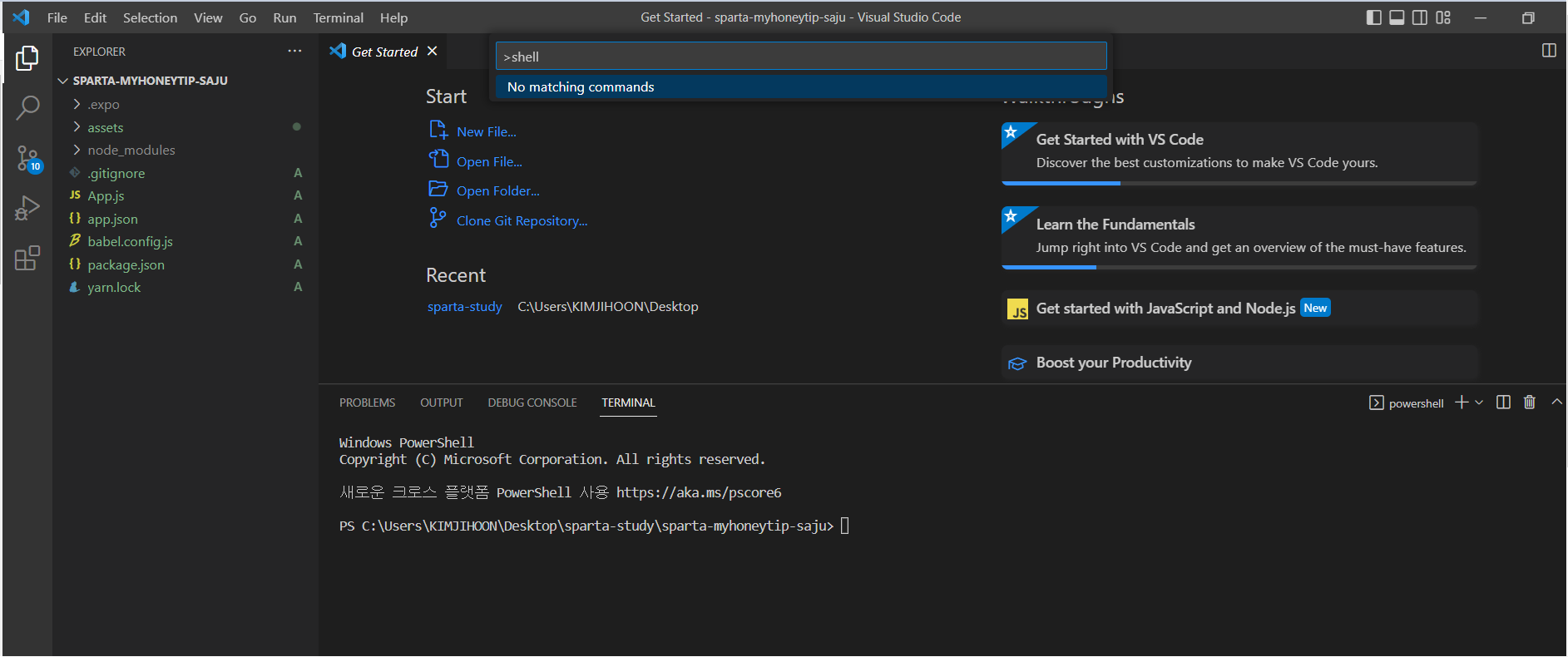The height and width of the screenshot is (657, 1568).
Task: Click the graduation cap icon by Boost Productivity
Action: 1017,363
